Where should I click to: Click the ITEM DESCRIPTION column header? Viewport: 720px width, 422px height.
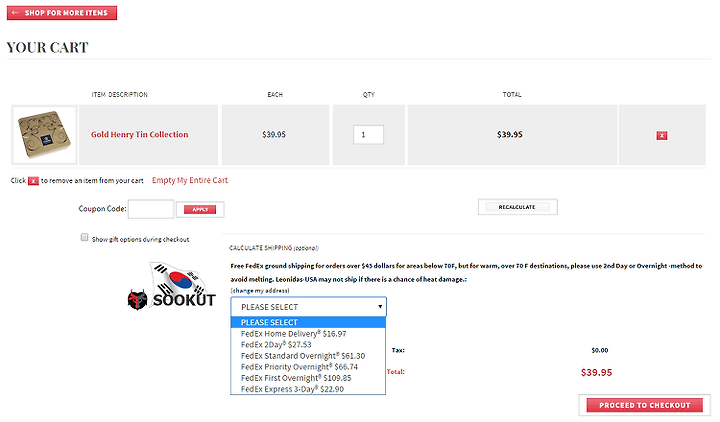tap(119, 95)
